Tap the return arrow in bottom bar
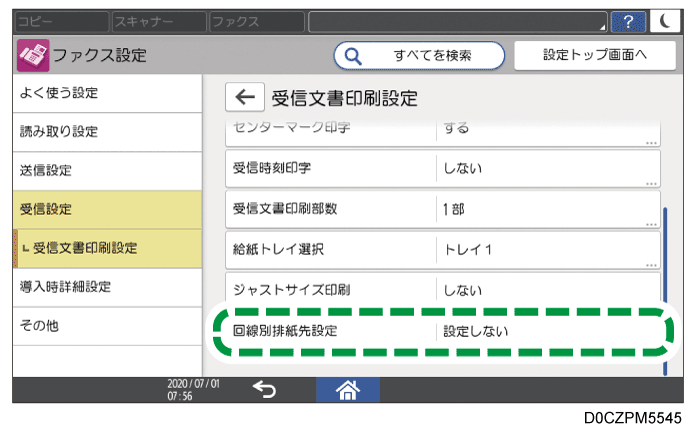Screen dimensions: 695x431 click(x=264, y=389)
